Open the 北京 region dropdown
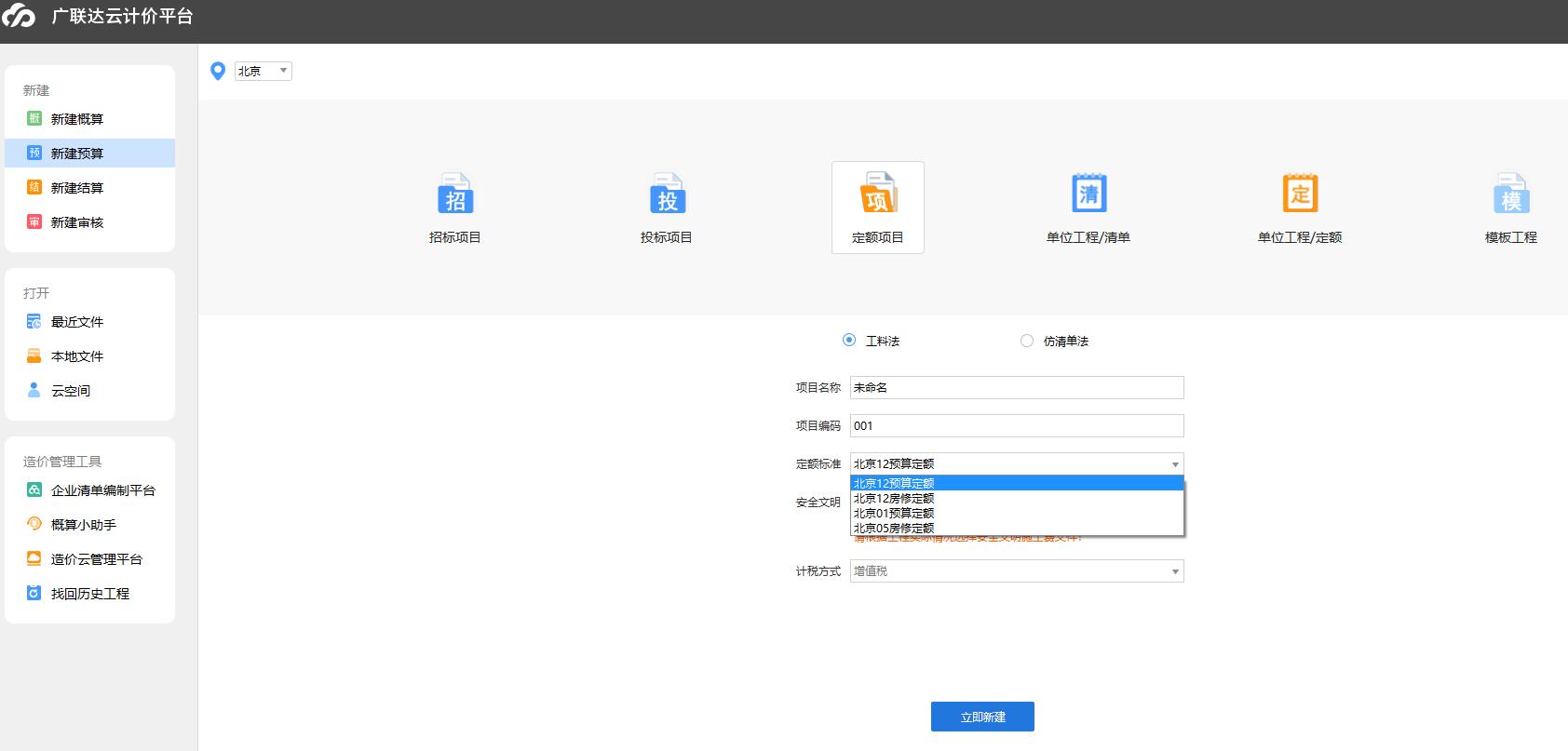 pyautogui.click(x=264, y=71)
